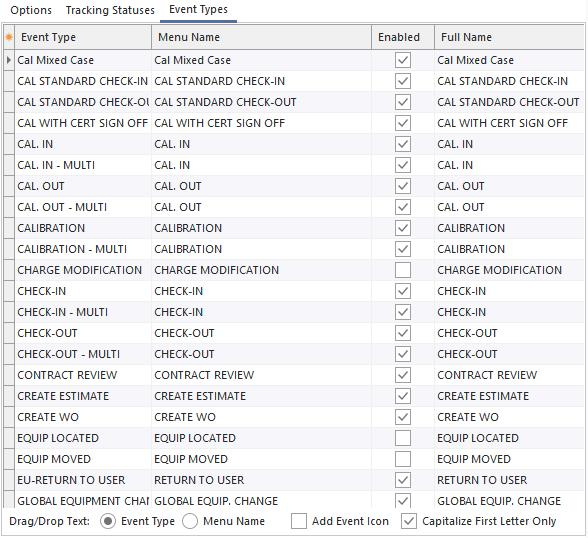This screenshot has height=538, width=588.
Task: Toggle Enabled for EU-RETURN TO USER row
Action: point(403,480)
